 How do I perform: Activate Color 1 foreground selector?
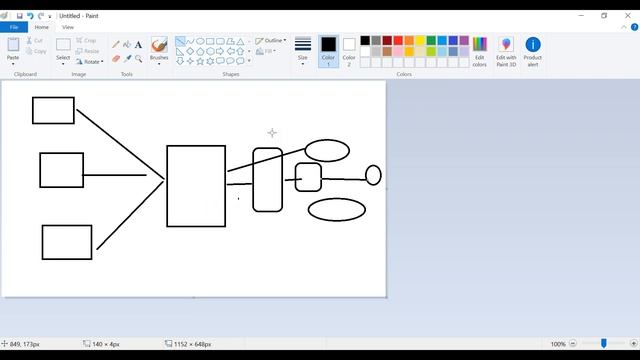click(x=329, y=51)
